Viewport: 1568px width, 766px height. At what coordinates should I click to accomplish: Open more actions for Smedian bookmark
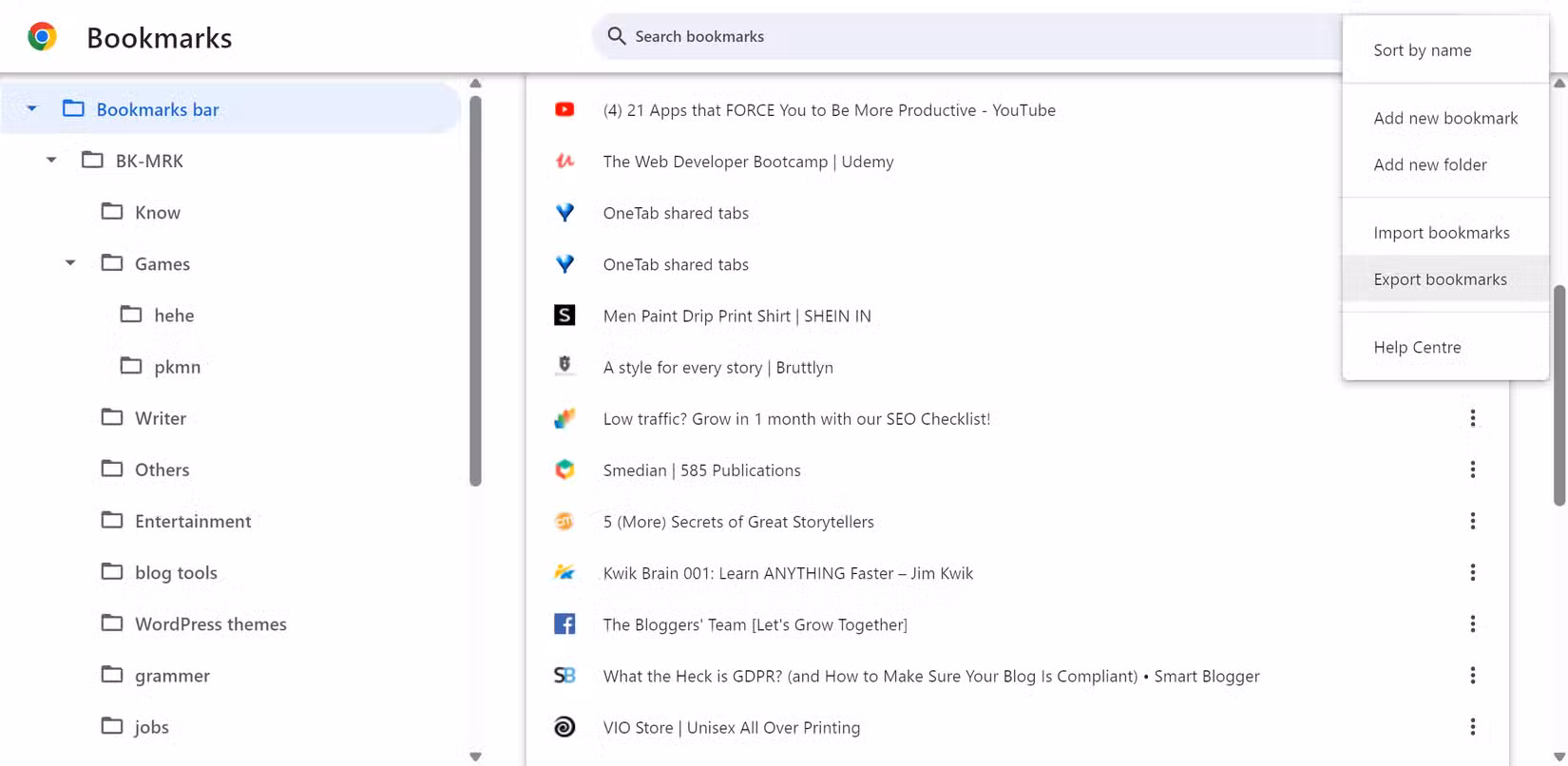pyautogui.click(x=1473, y=469)
